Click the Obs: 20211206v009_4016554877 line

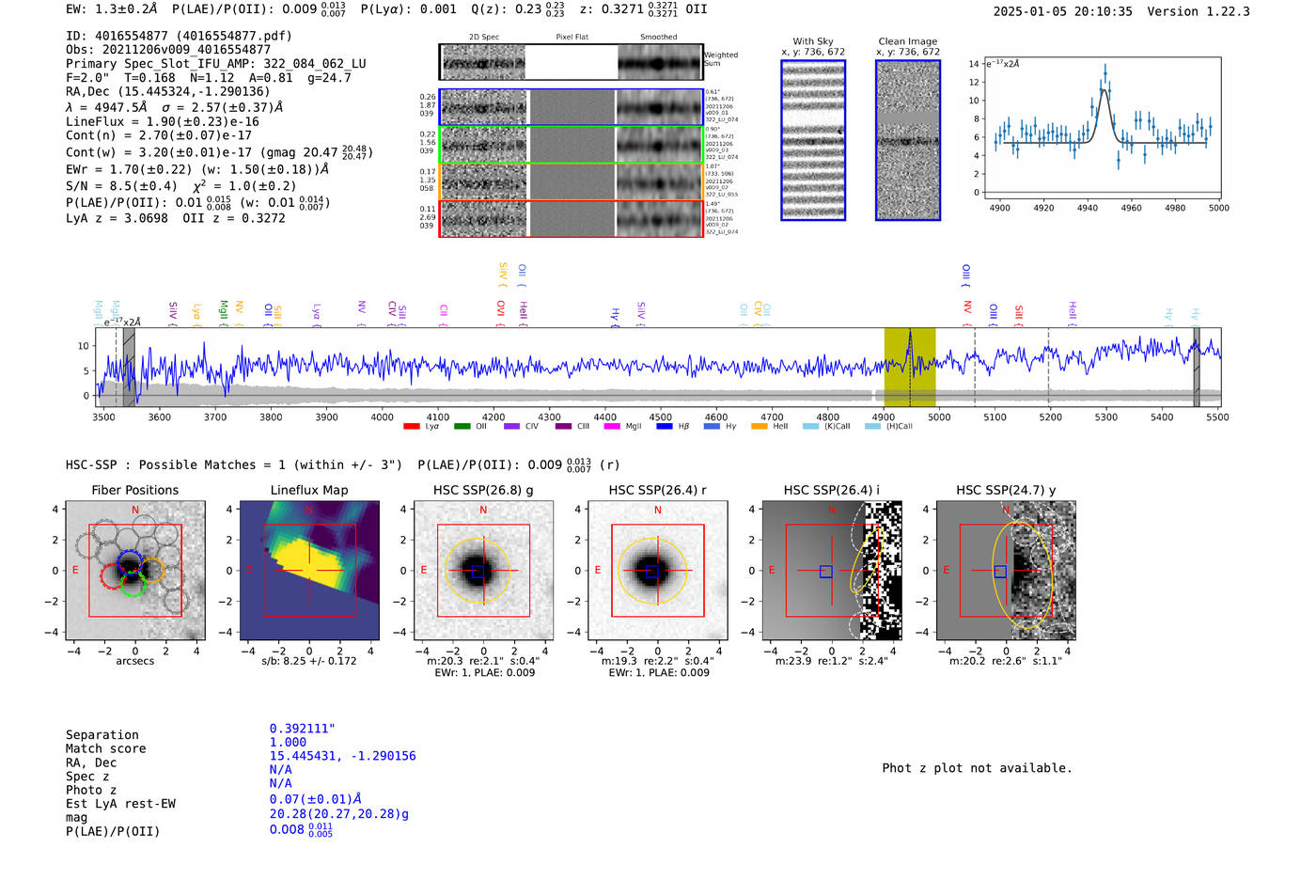168,50
